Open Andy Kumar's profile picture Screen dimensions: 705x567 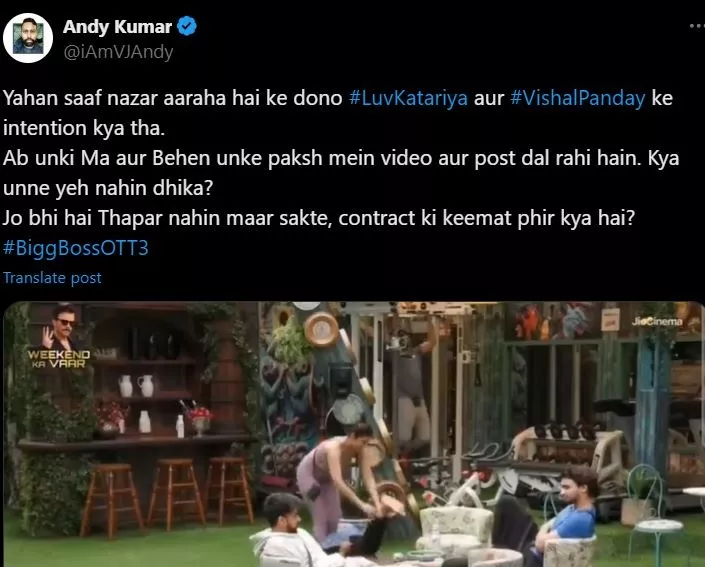point(28,38)
